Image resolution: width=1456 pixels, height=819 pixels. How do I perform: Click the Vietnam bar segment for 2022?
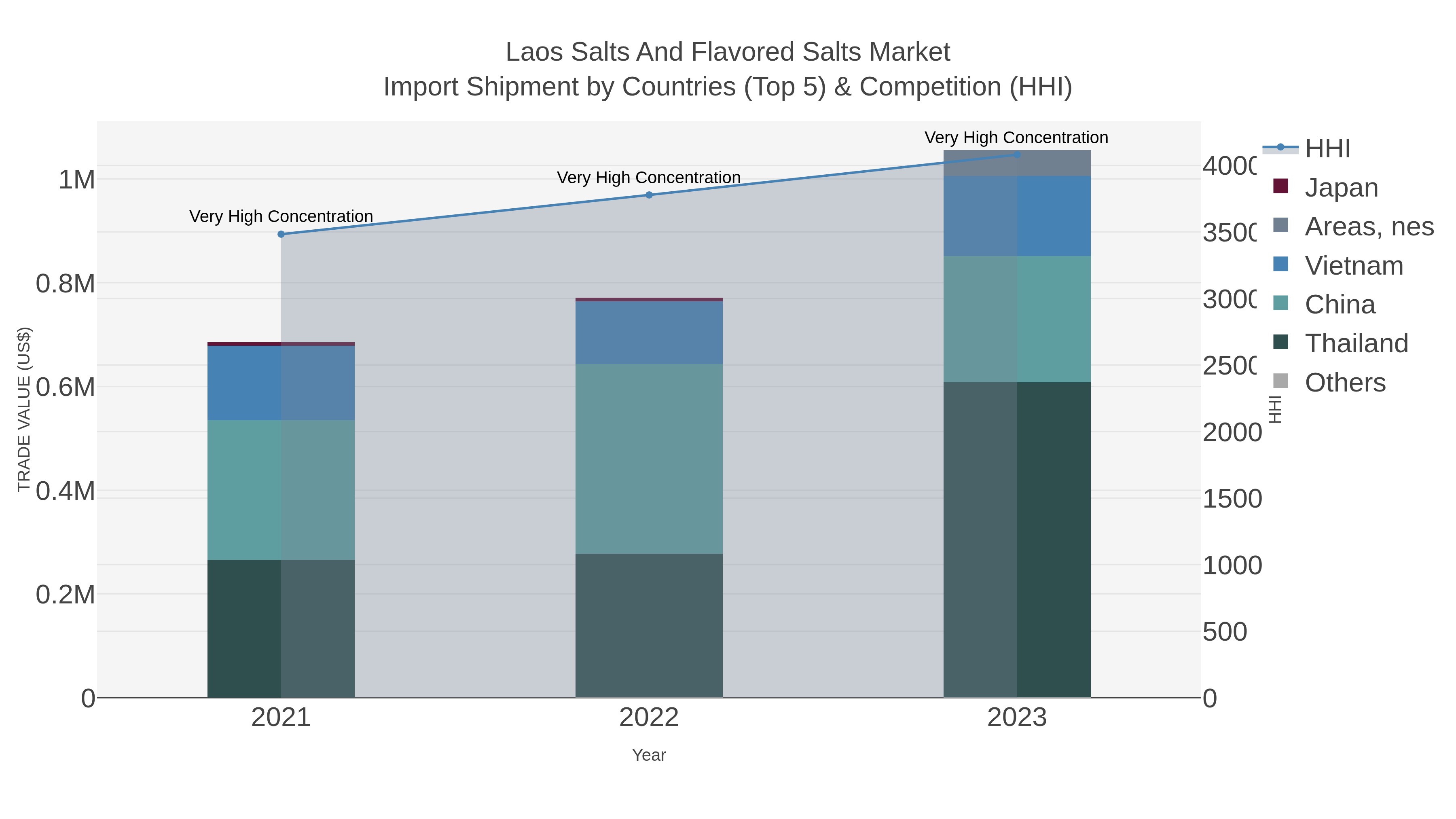649,332
